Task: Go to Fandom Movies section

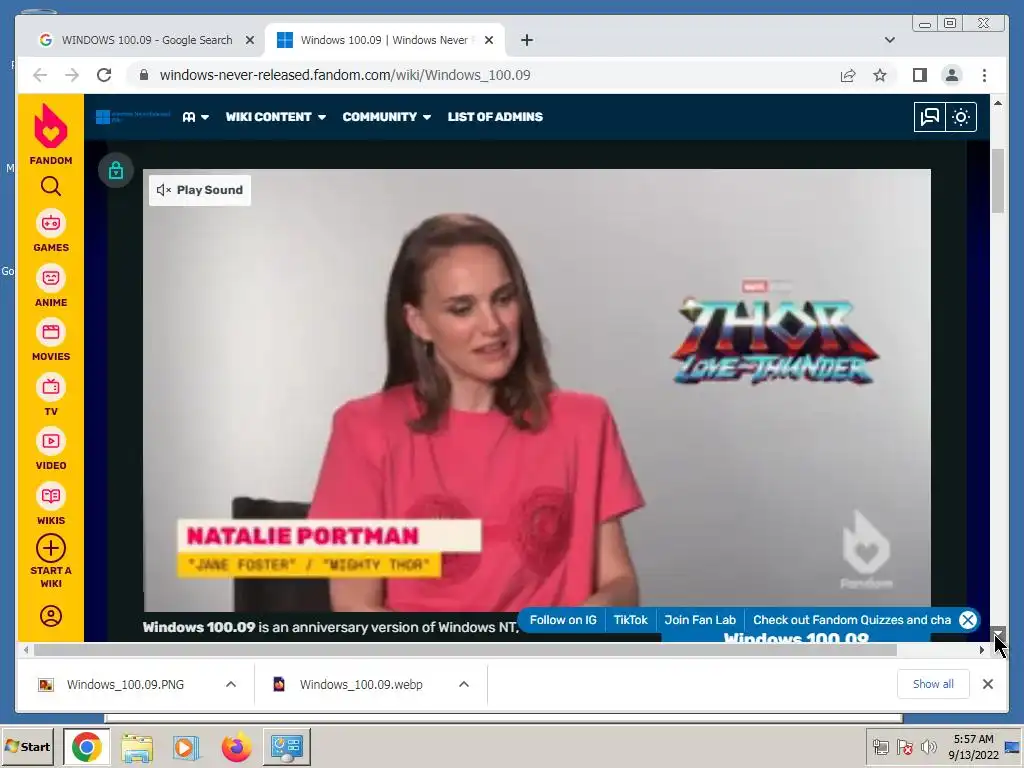Action: [51, 340]
